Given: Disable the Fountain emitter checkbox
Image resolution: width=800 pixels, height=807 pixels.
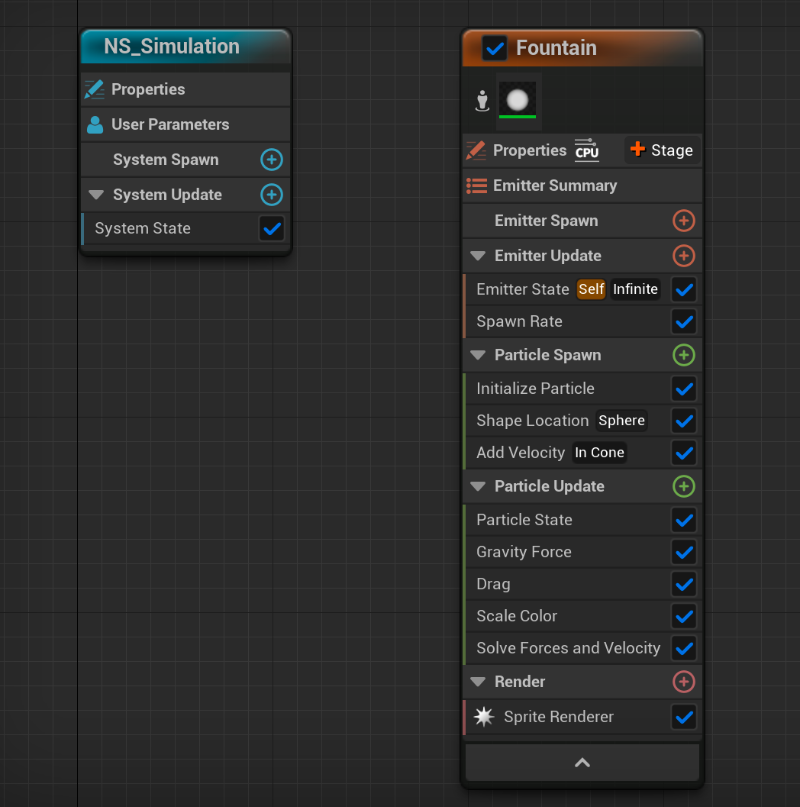Looking at the screenshot, I should (494, 48).
